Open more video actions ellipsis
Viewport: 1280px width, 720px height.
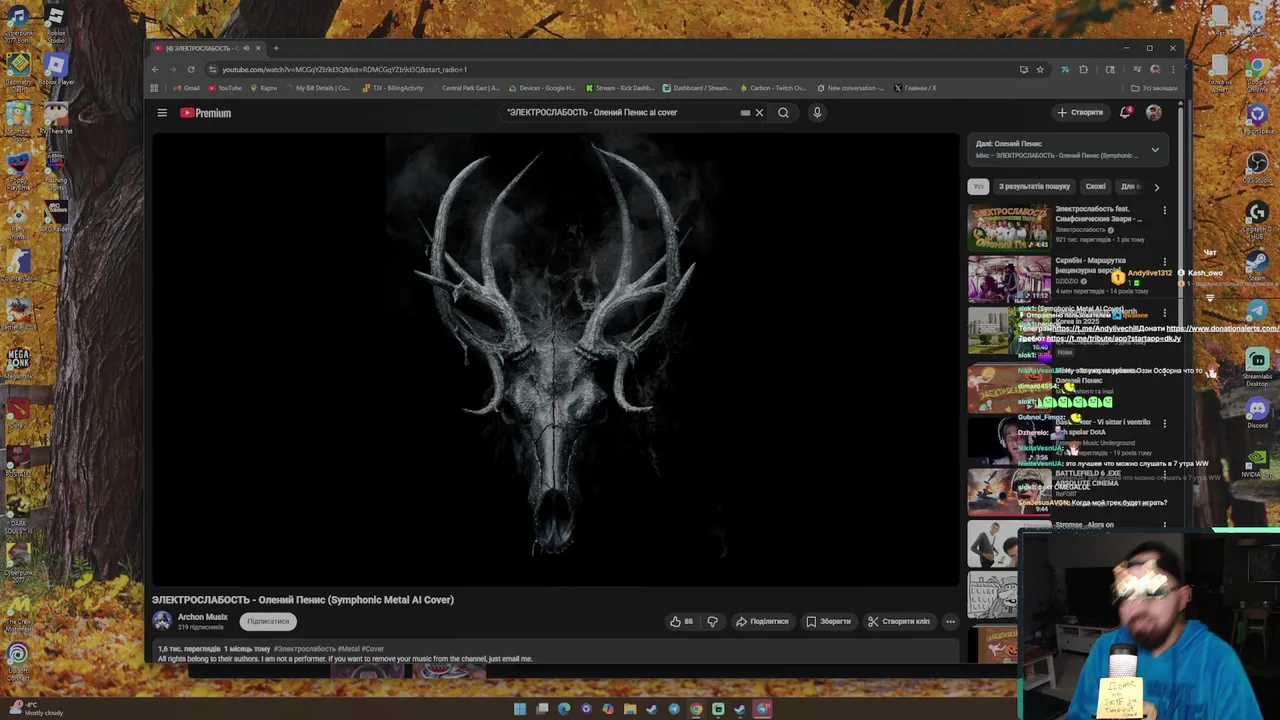[x=951, y=621]
